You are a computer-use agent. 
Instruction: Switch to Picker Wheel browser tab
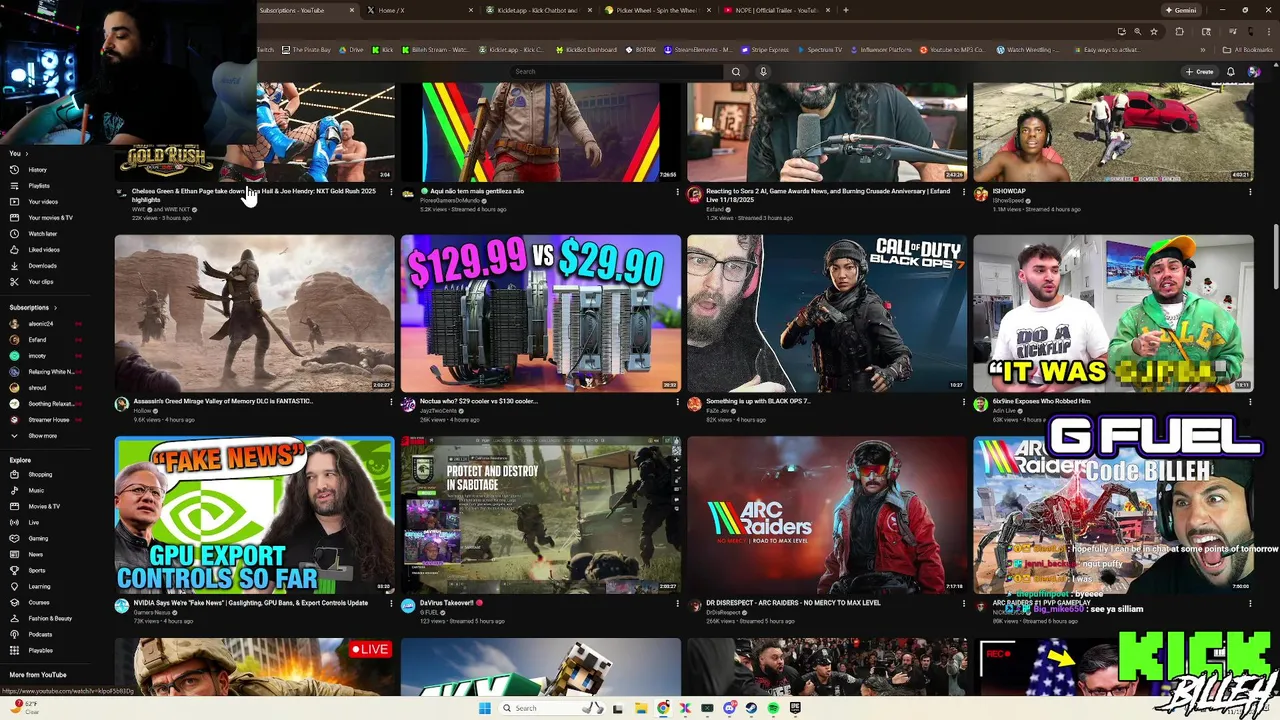(x=657, y=10)
